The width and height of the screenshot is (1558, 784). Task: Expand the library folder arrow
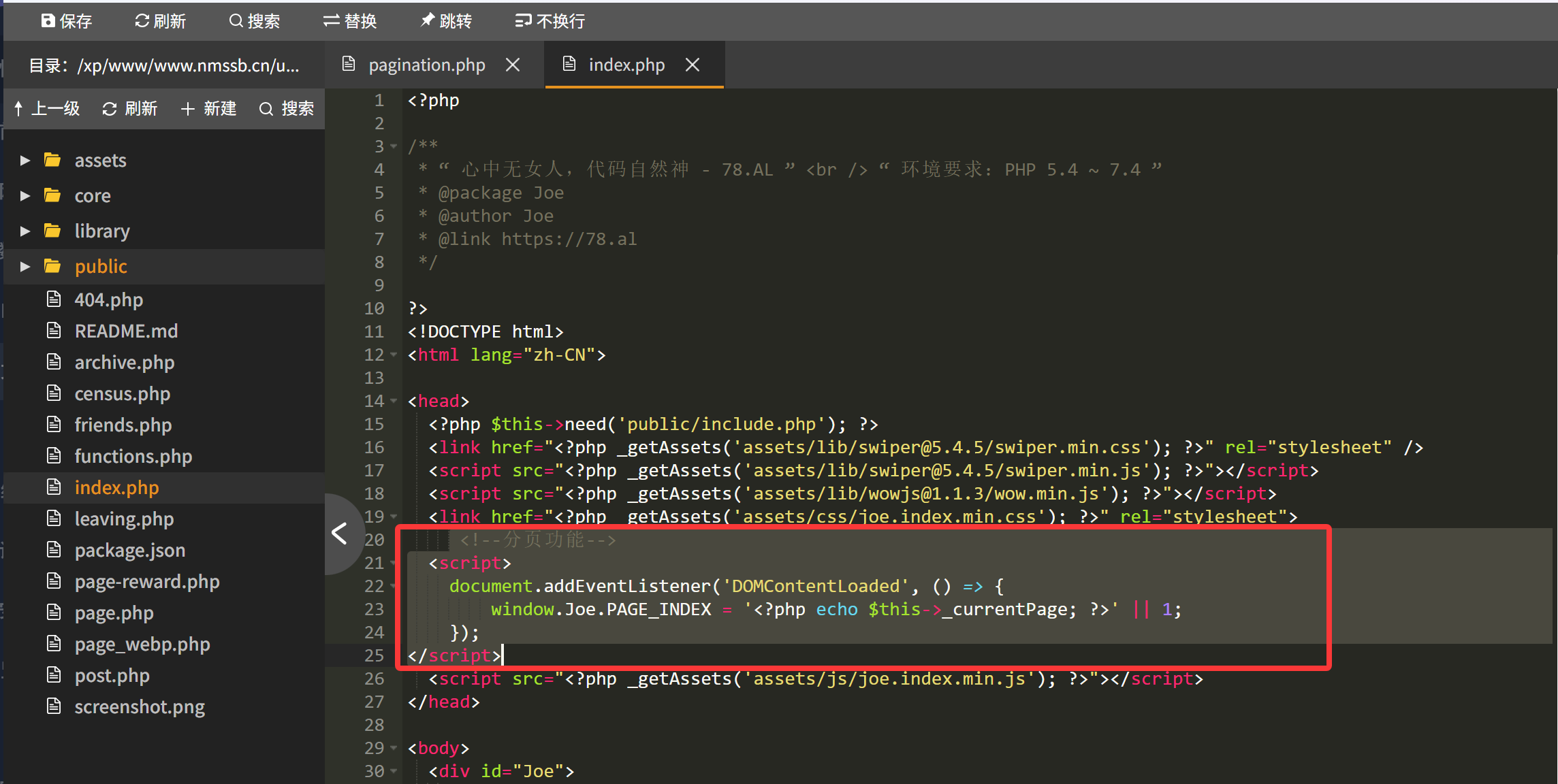point(25,231)
